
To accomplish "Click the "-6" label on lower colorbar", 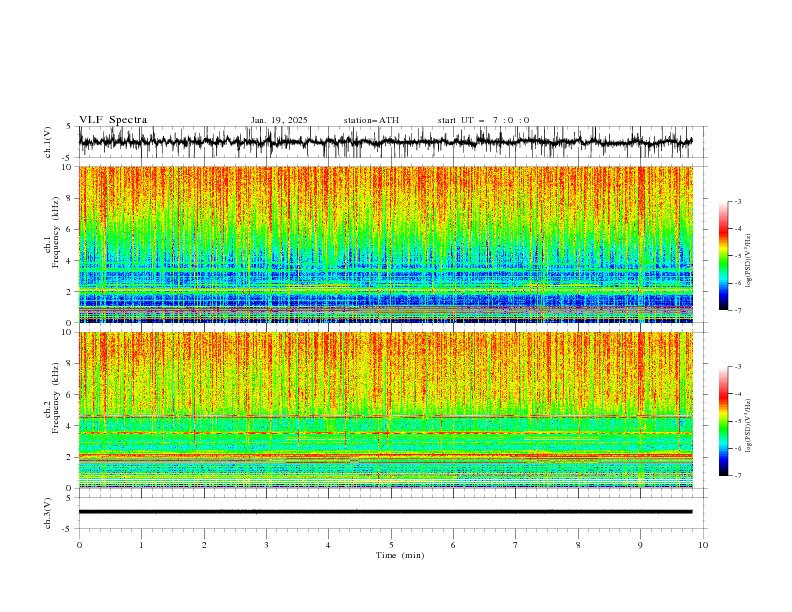I will click(x=737, y=448).
